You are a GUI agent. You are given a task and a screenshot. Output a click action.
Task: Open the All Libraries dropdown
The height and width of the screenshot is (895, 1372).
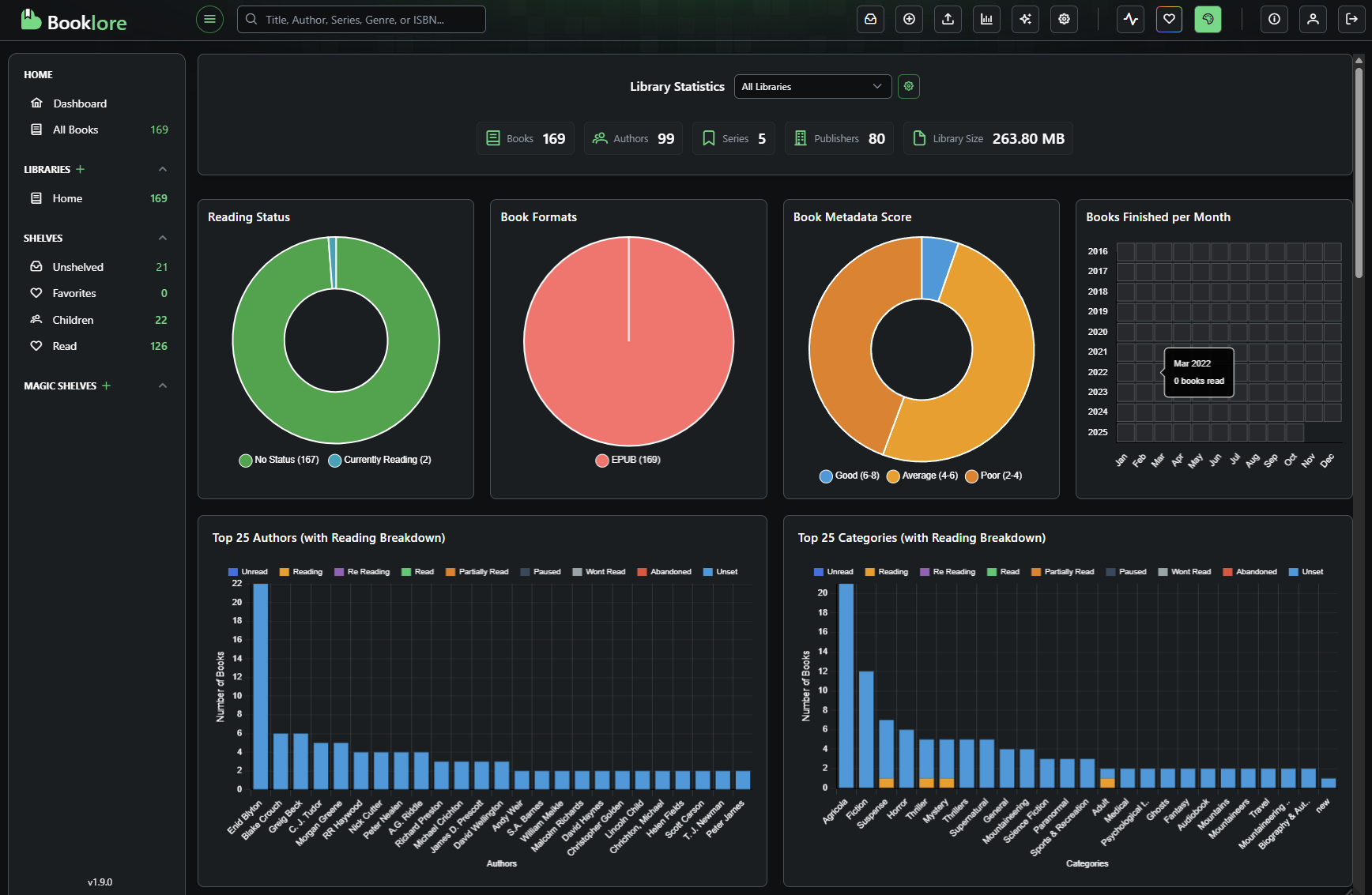point(812,87)
